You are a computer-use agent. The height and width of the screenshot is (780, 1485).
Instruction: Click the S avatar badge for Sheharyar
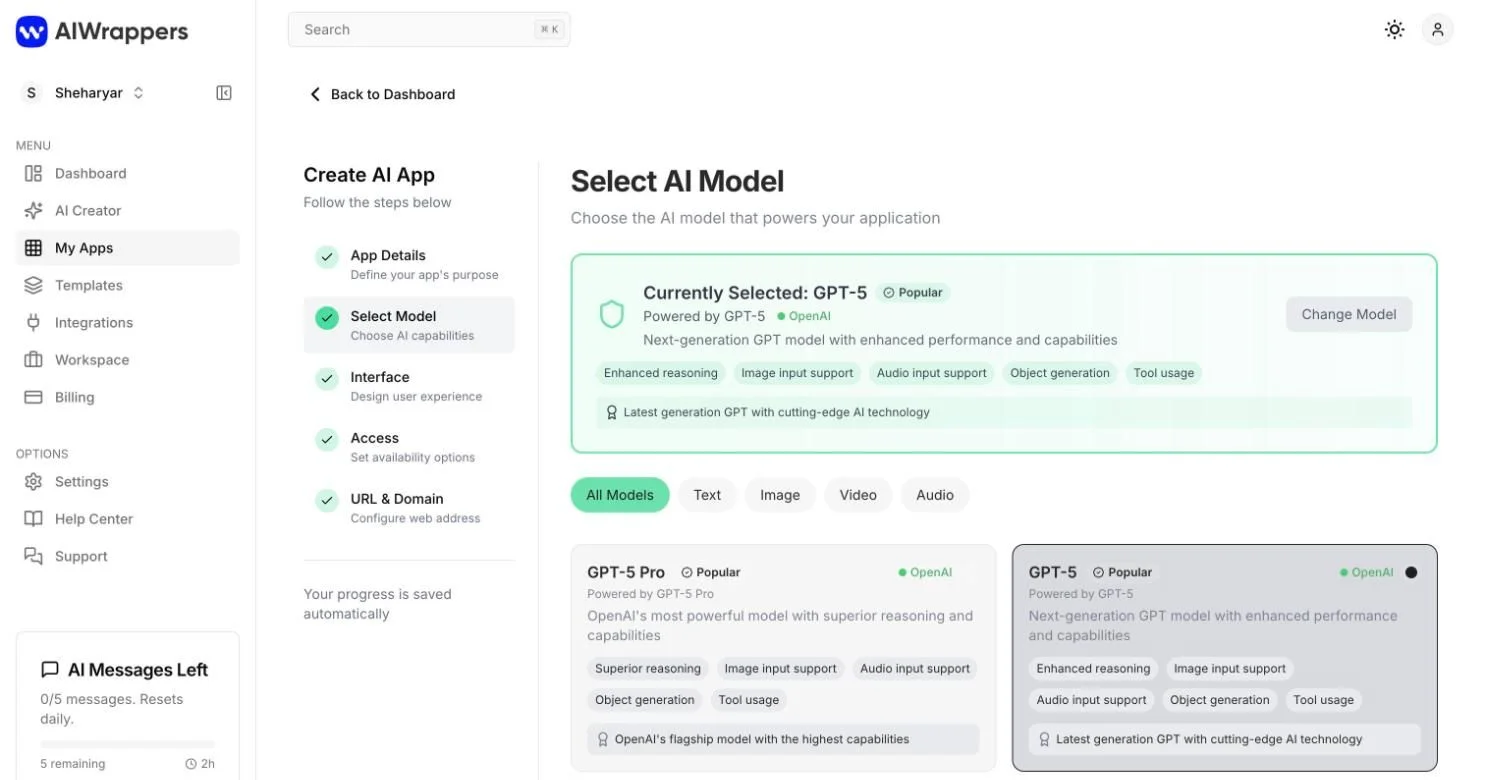[32, 93]
